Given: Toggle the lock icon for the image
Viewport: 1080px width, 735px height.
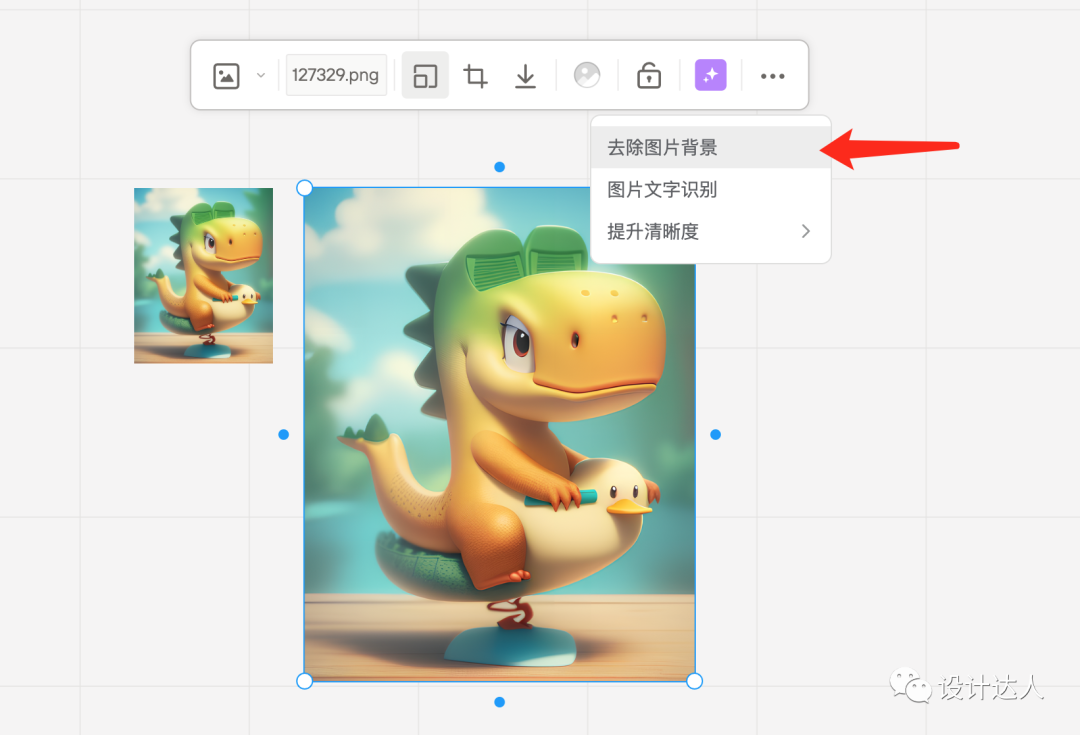Looking at the screenshot, I should click(x=649, y=76).
